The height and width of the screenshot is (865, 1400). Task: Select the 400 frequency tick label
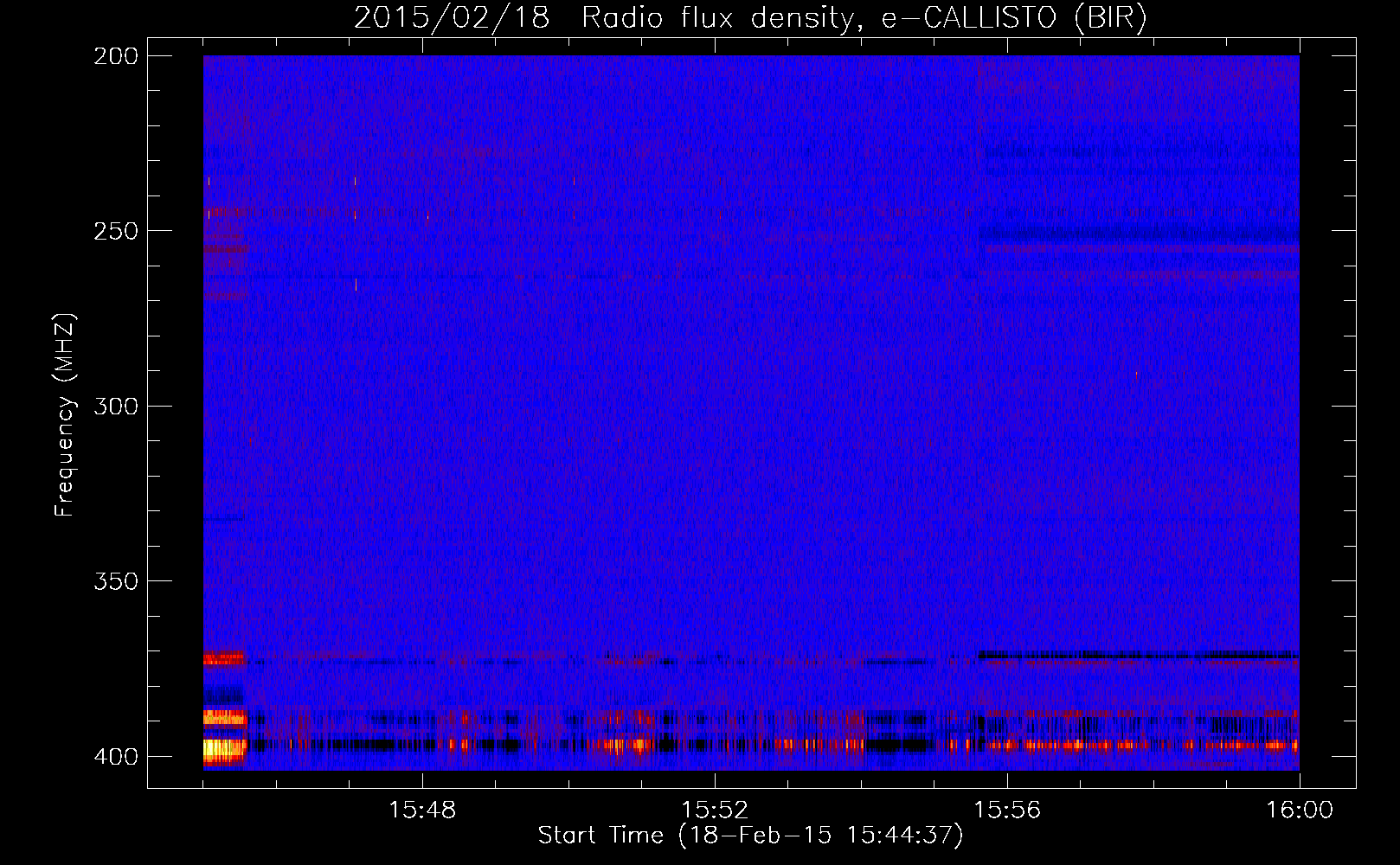pos(116,757)
